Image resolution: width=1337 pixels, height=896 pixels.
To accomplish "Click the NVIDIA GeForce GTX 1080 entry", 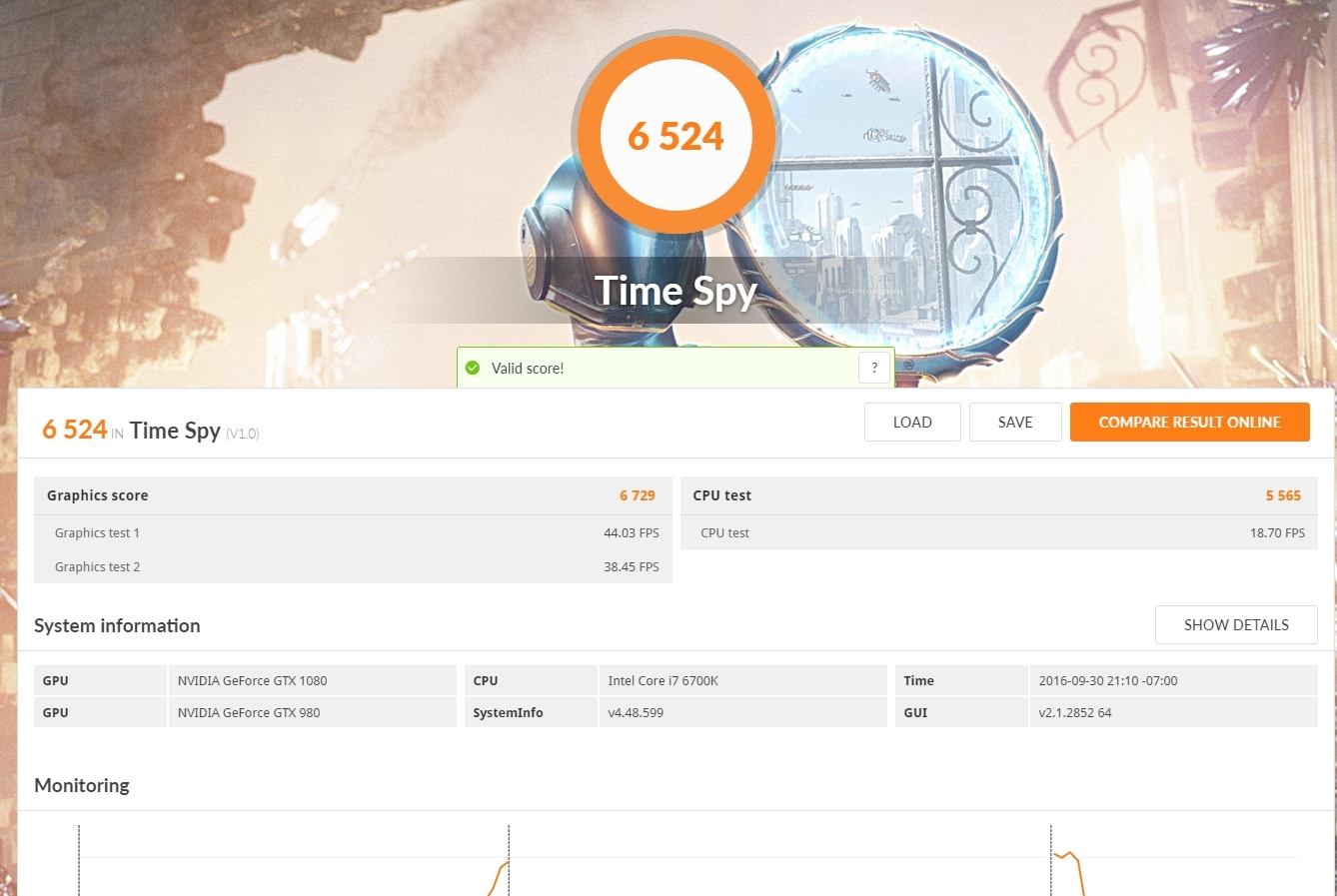I will pos(312,680).
